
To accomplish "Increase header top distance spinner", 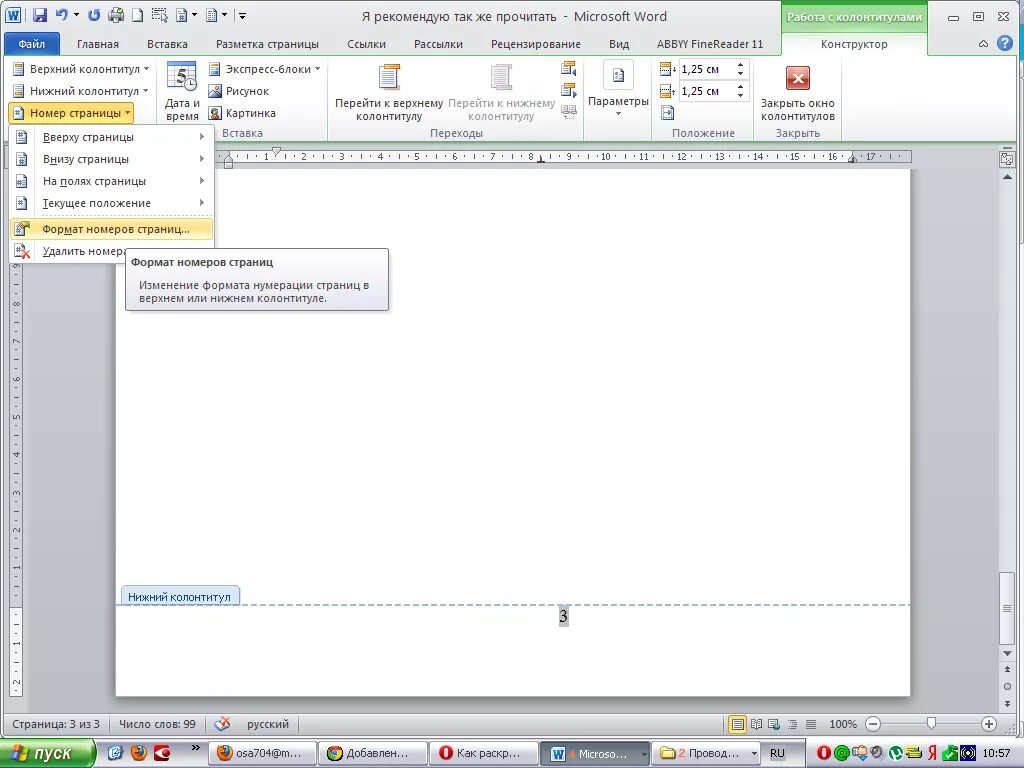I will point(740,65).
